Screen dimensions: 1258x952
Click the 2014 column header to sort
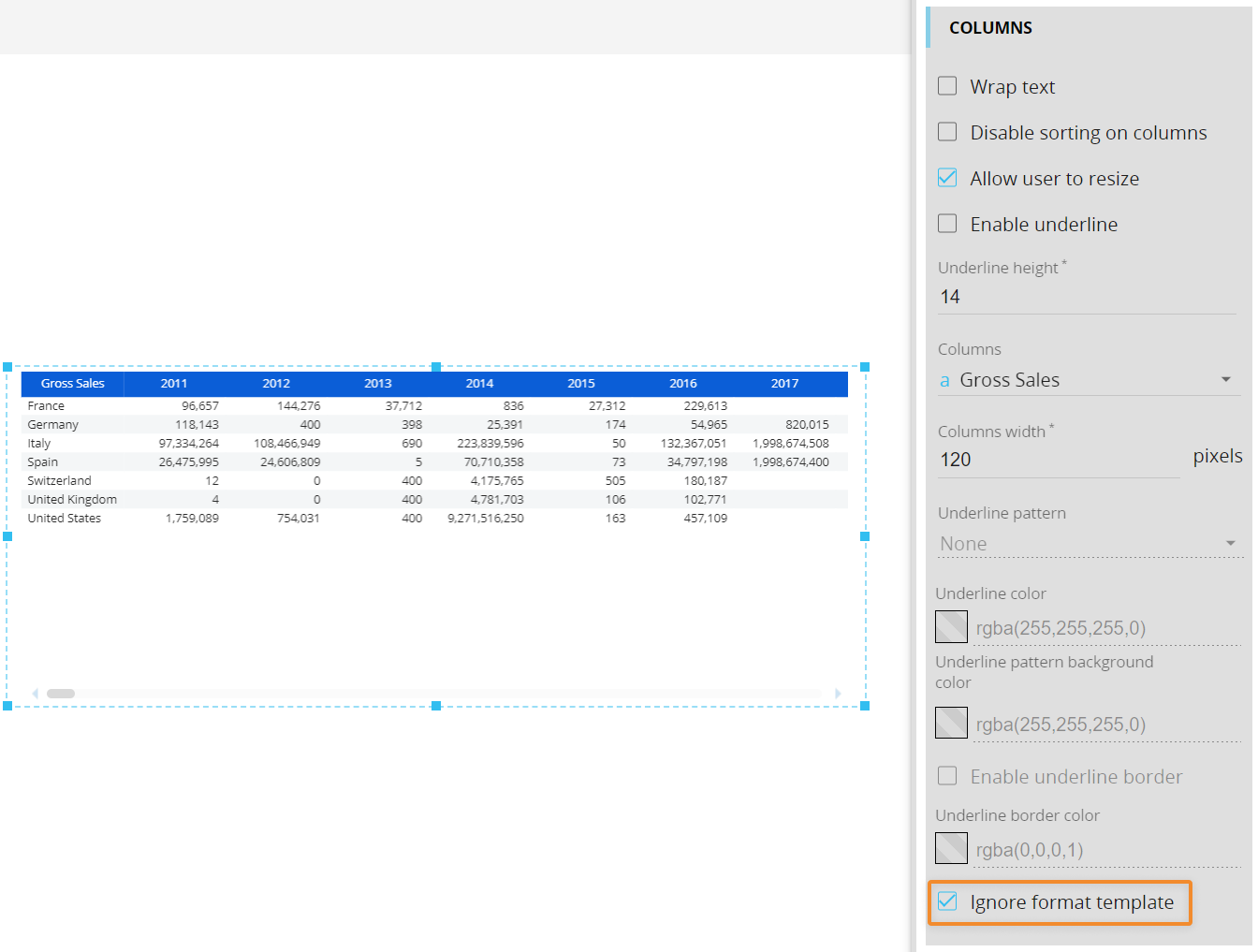pos(479,384)
